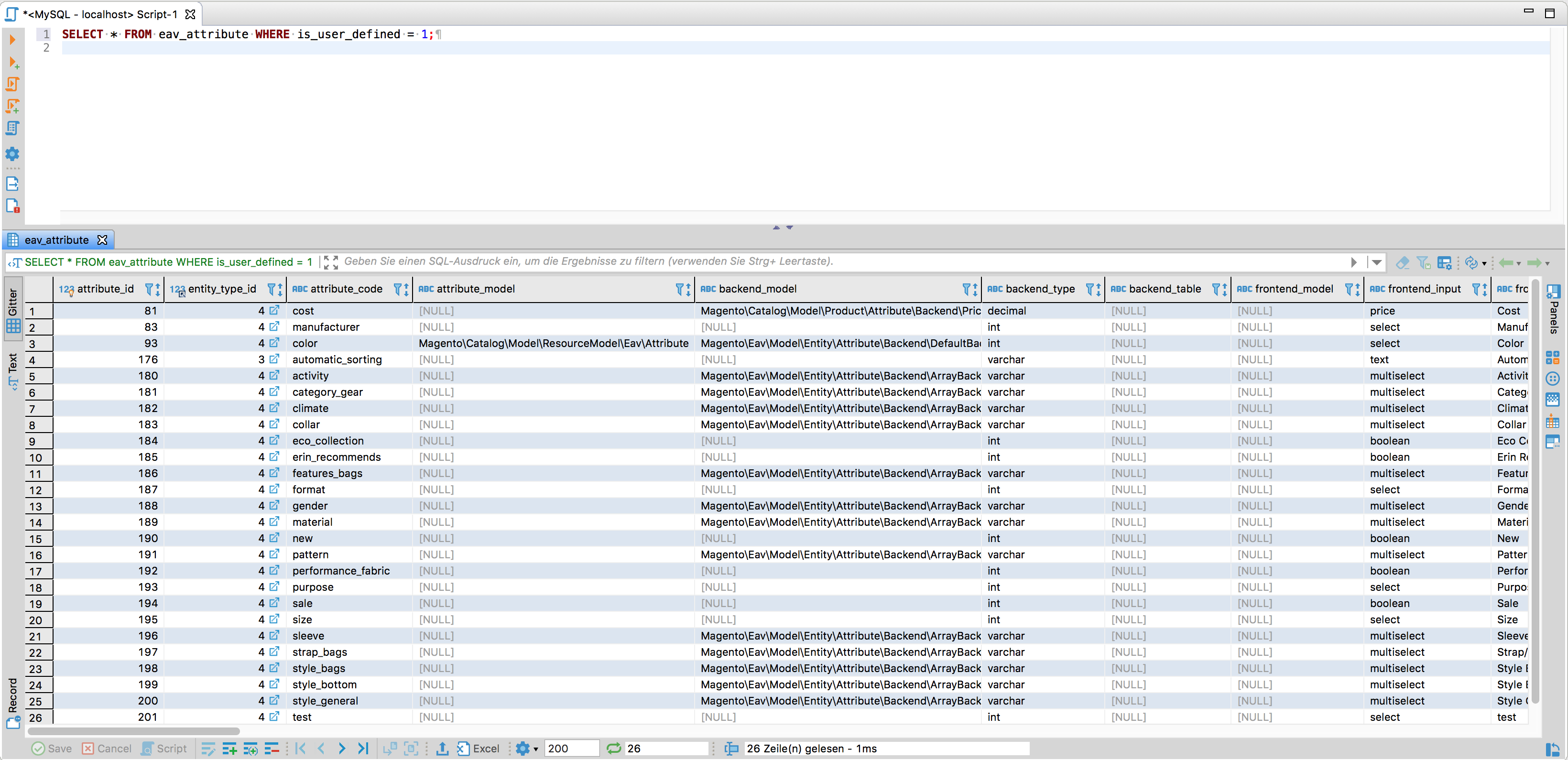Click add row icon in bottom toolbar
1568x760 pixels.
coord(229,749)
